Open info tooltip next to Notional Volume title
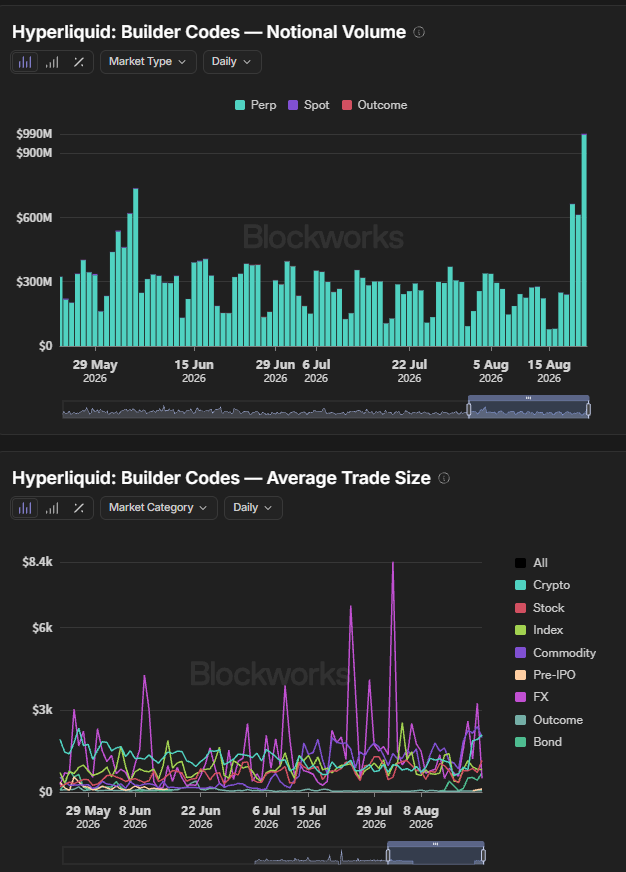Screen dimensions: 626x872 [419, 32]
